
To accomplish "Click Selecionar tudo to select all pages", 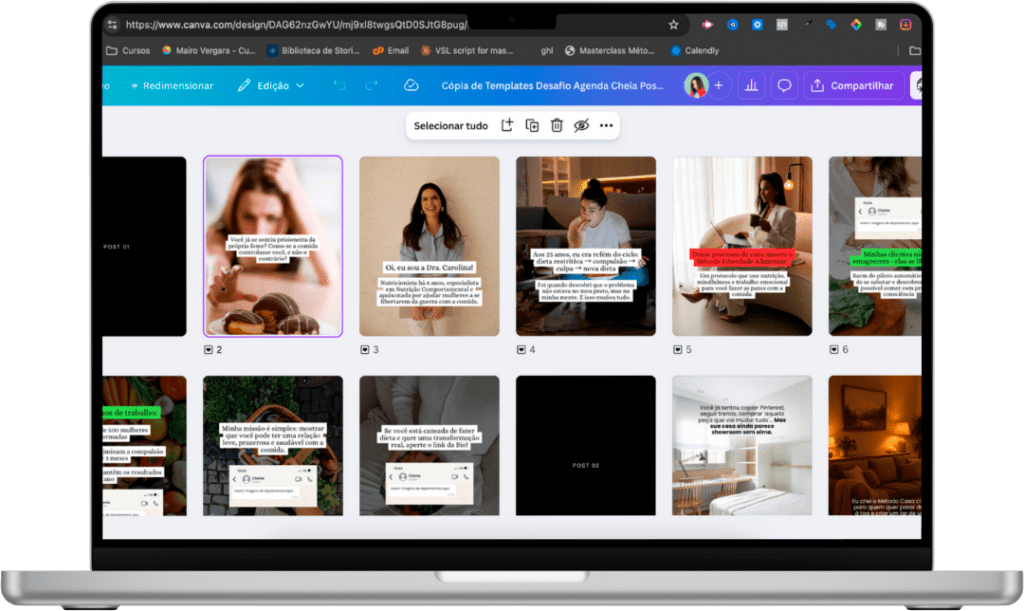I will pyautogui.click(x=451, y=125).
